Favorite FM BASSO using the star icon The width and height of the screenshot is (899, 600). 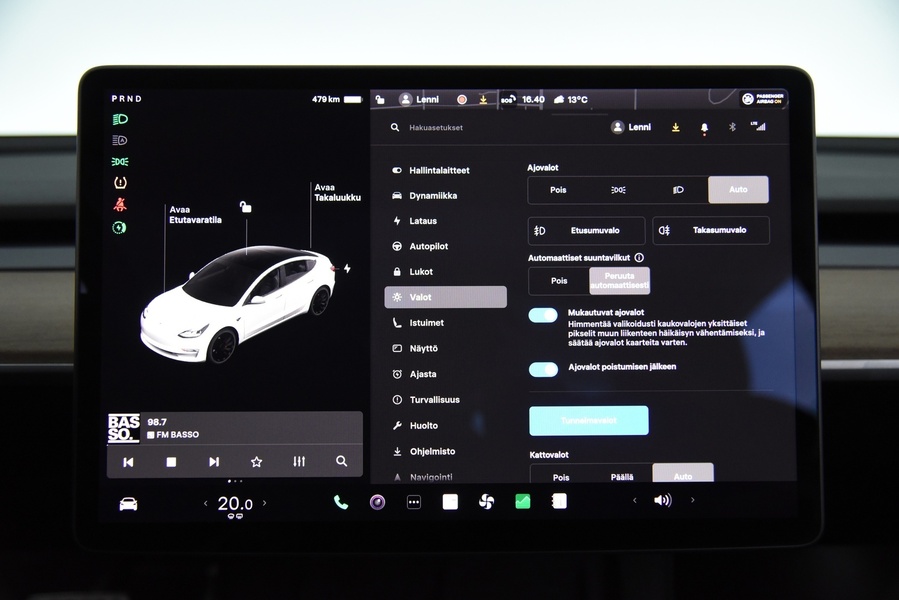click(256, 462)
